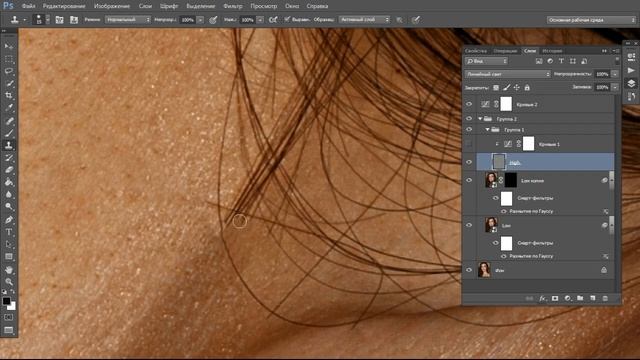Image resolution: width=640 pixels, height=360 pixels.
Task: Select the Dodge tool
Action: click(x=9, y=207)
